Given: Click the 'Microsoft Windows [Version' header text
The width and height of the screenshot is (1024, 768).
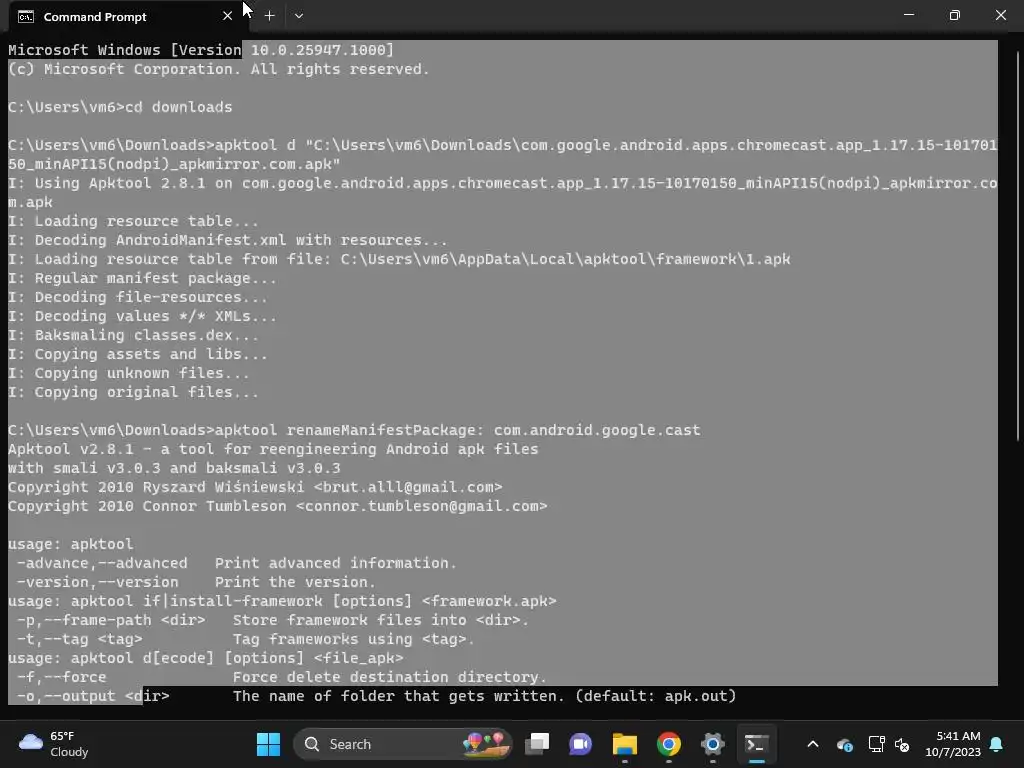Looking at the screenshot, I should [125, 50].
